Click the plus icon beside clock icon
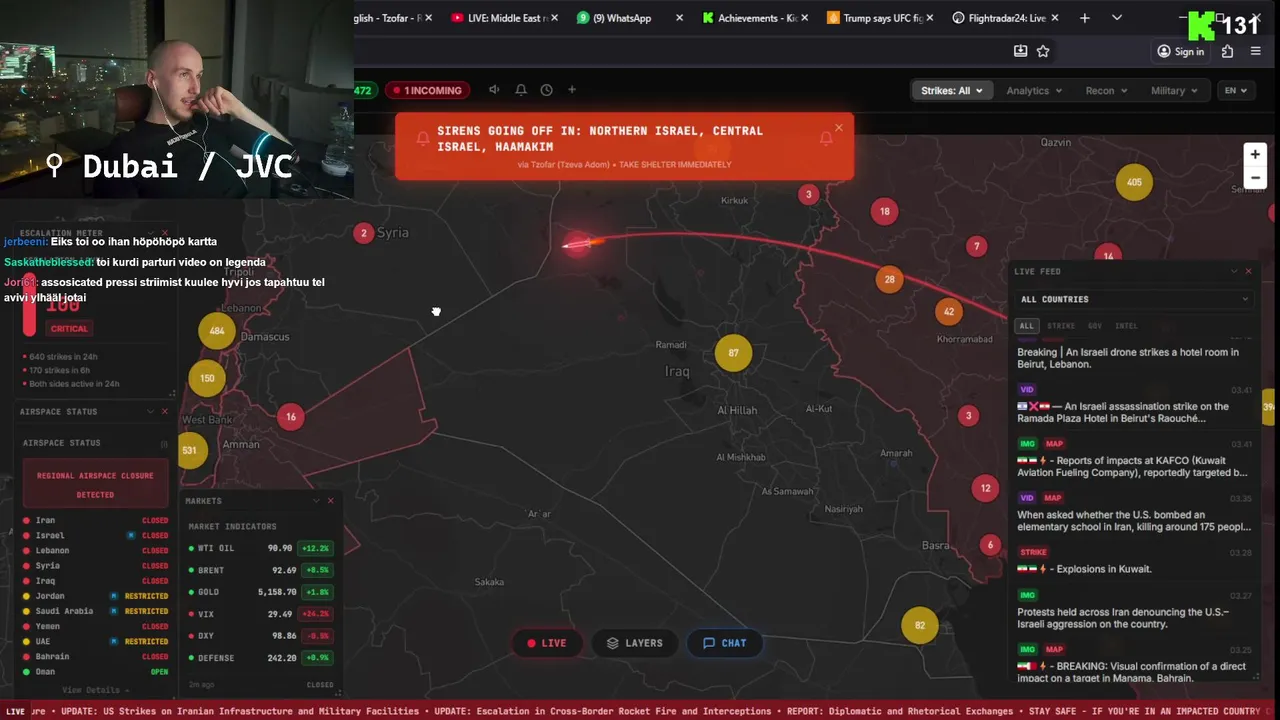1280x720 pixels. 572,90
